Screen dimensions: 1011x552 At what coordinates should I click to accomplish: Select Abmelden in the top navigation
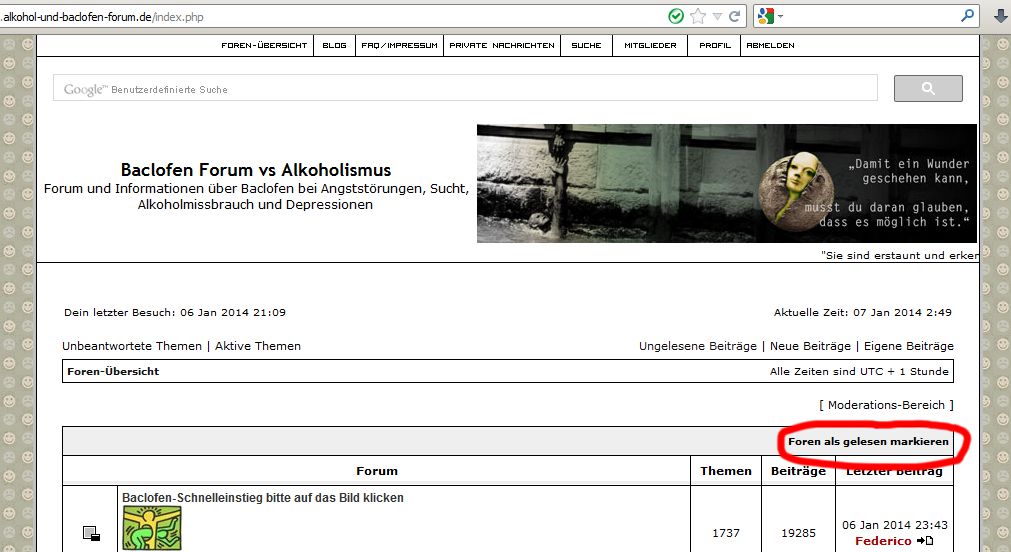click(770, 45)
